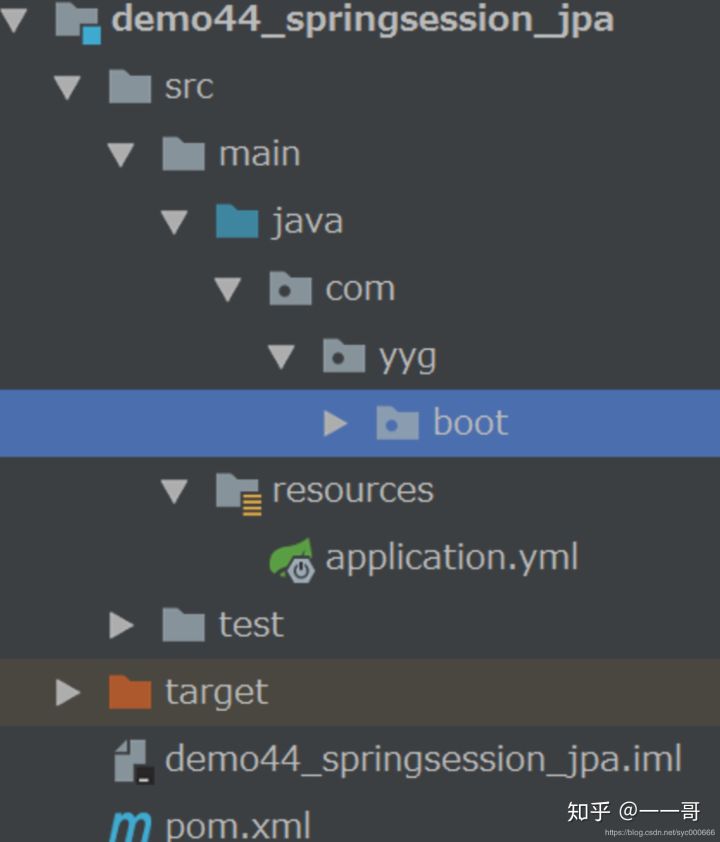The height and width of the screenshot is (842, 720).
Task: Select the java label
Action: 307,222
